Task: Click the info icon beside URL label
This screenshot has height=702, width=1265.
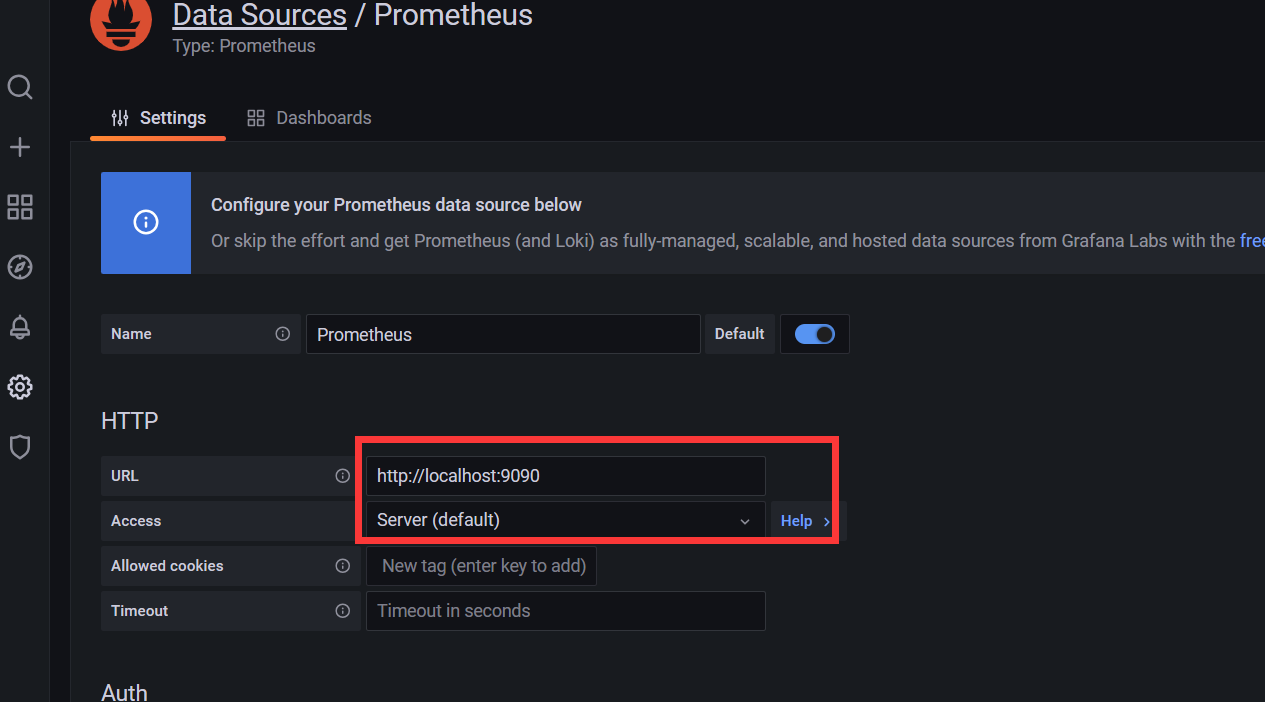Action: [343, 476]
